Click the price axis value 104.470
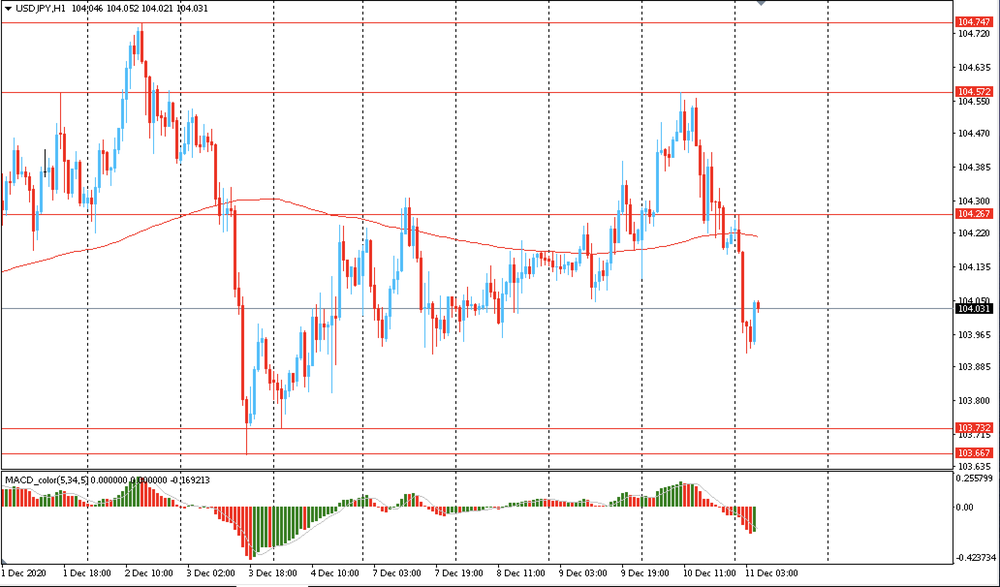Image resolution: width=1000 pixels, height=587 pixels. point(973,134)
